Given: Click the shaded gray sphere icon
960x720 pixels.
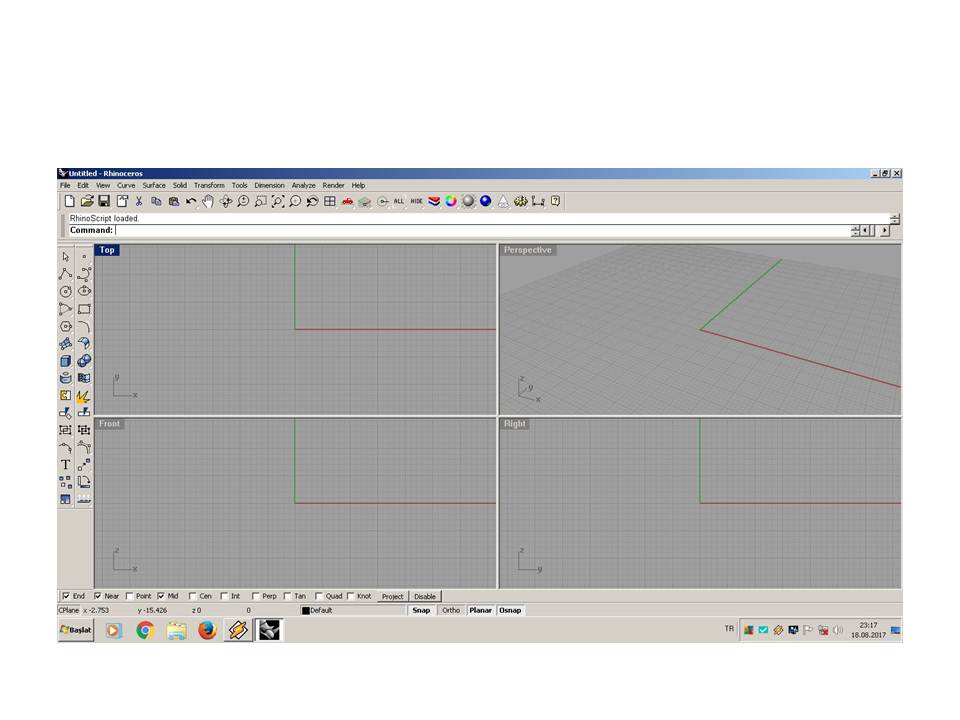Looking at the screenshot, I should (468, 201).
